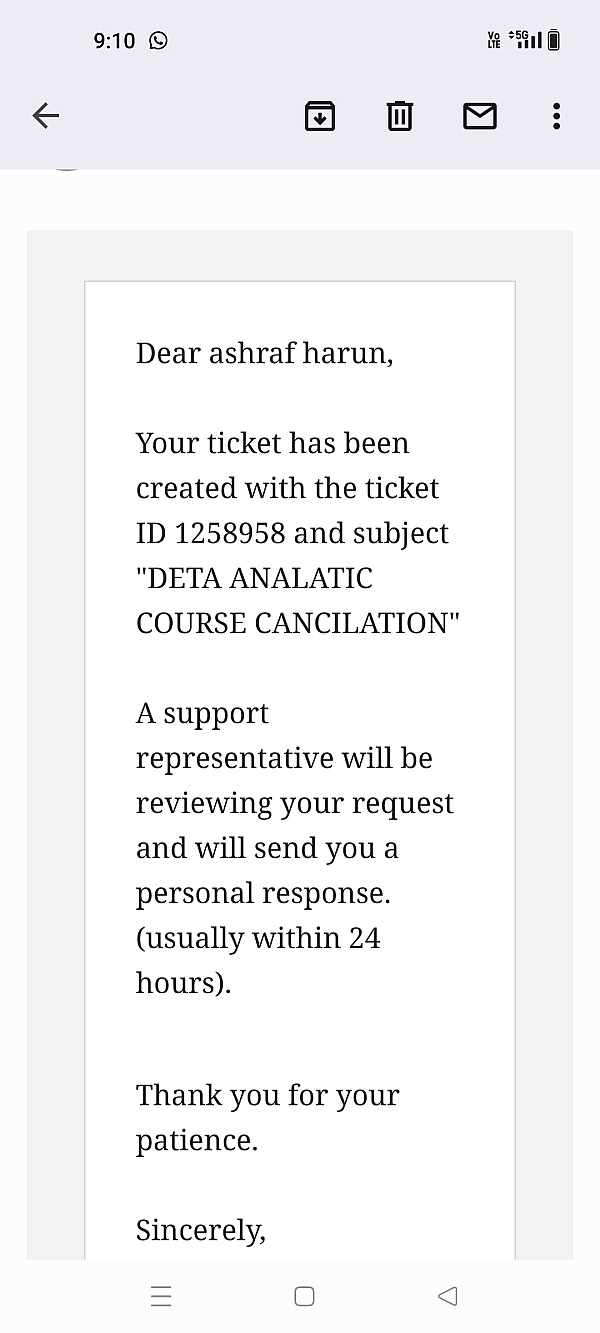The image size is (600, 1333).
Task: Tap the VoLTE status indicator
Action: [x=494, y=40]
